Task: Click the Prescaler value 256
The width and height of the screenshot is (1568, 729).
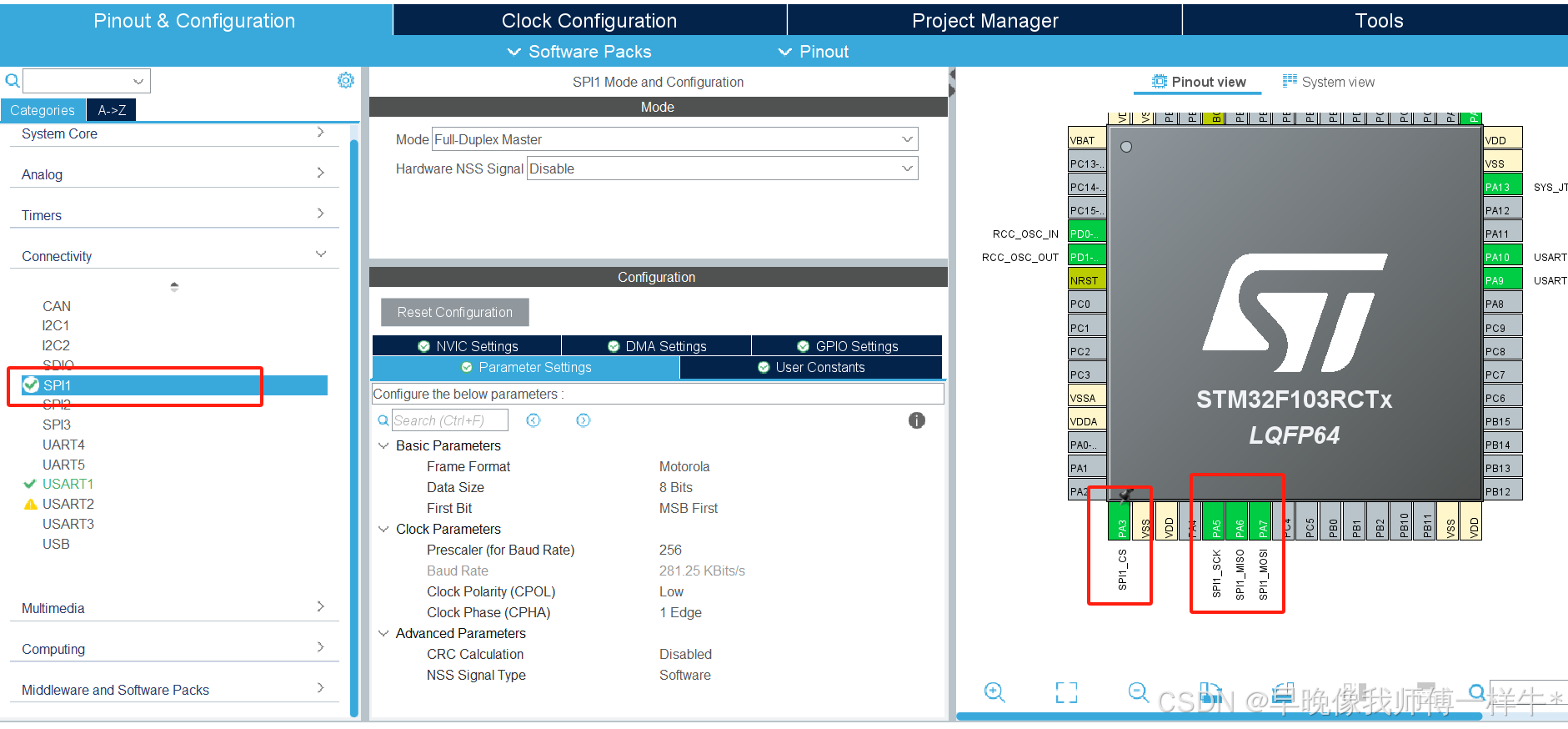Action: 670,550
